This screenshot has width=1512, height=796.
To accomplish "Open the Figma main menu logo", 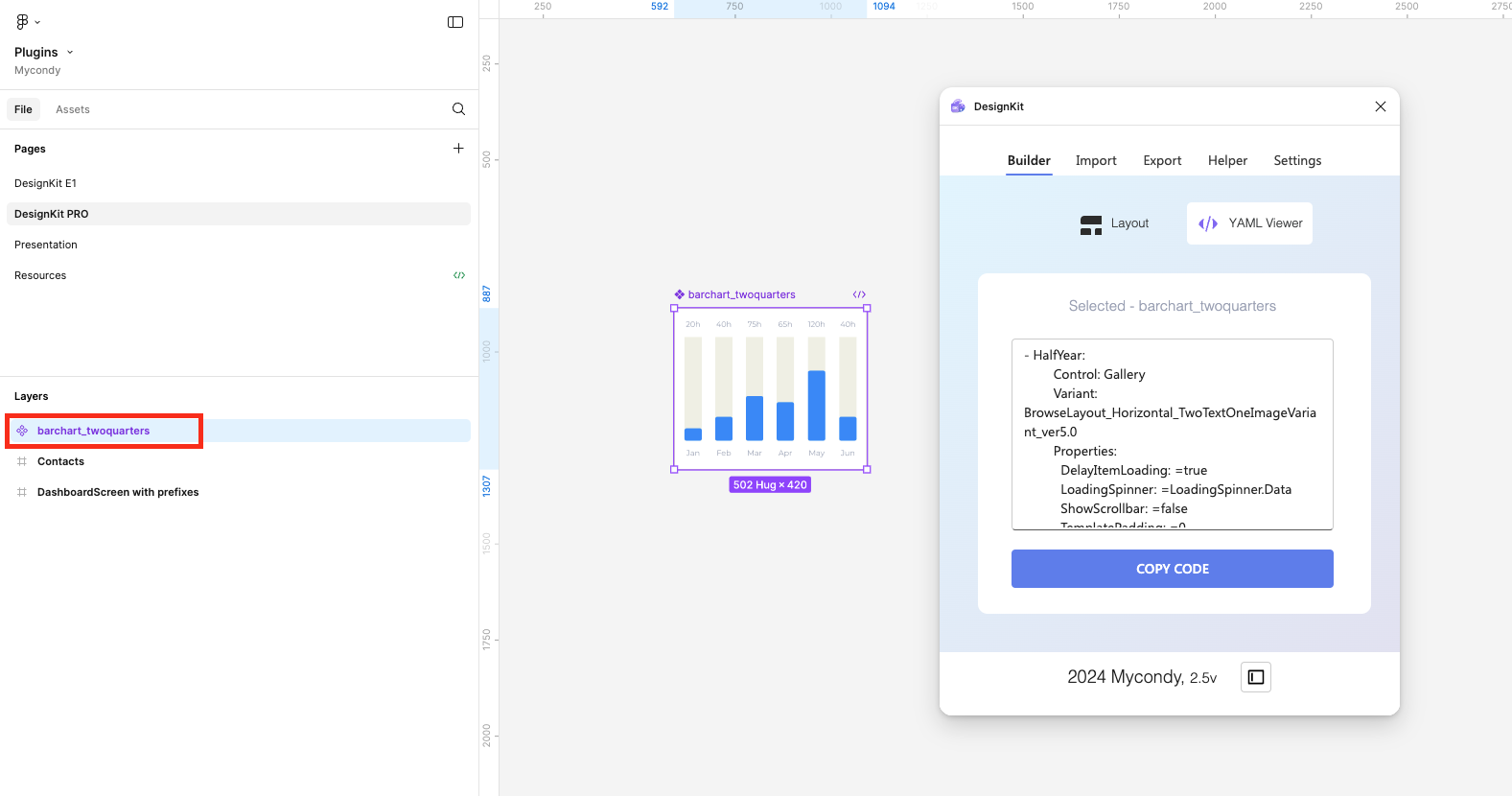I will [x=23, y=22].
